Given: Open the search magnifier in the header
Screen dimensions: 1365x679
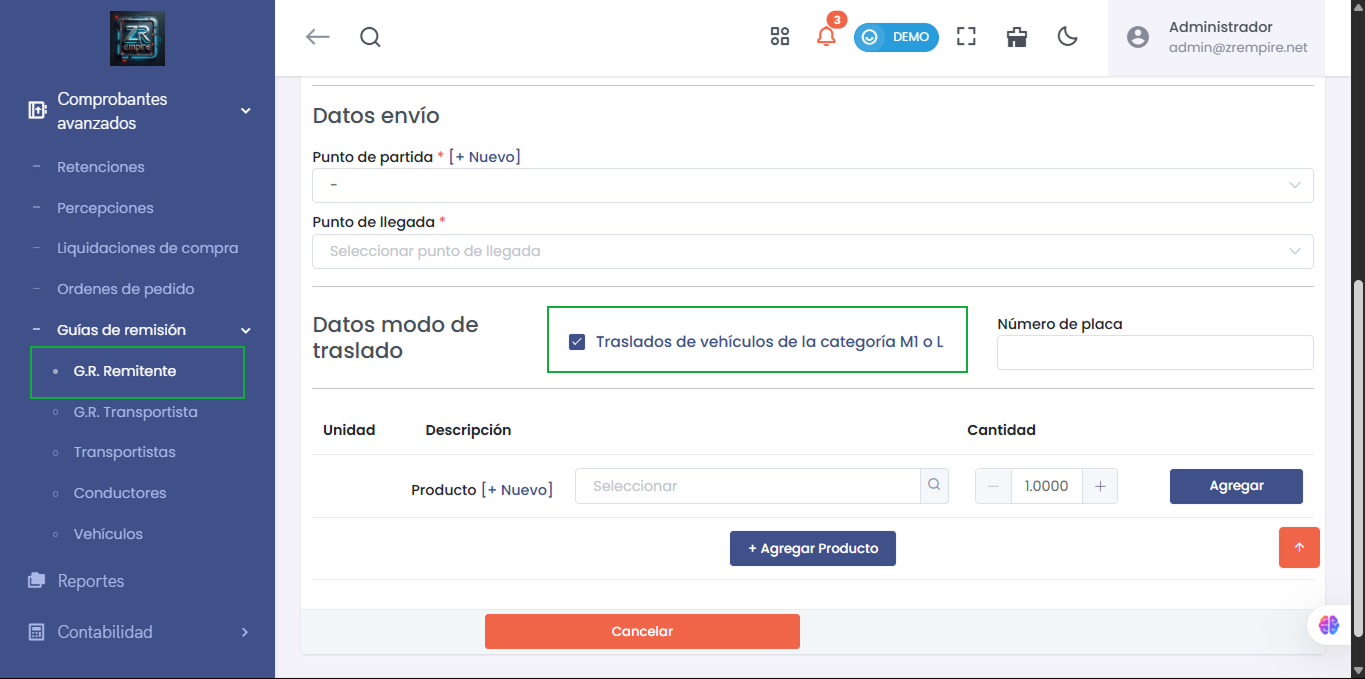Looking at the screenshot, I should (x=370, y=37).
